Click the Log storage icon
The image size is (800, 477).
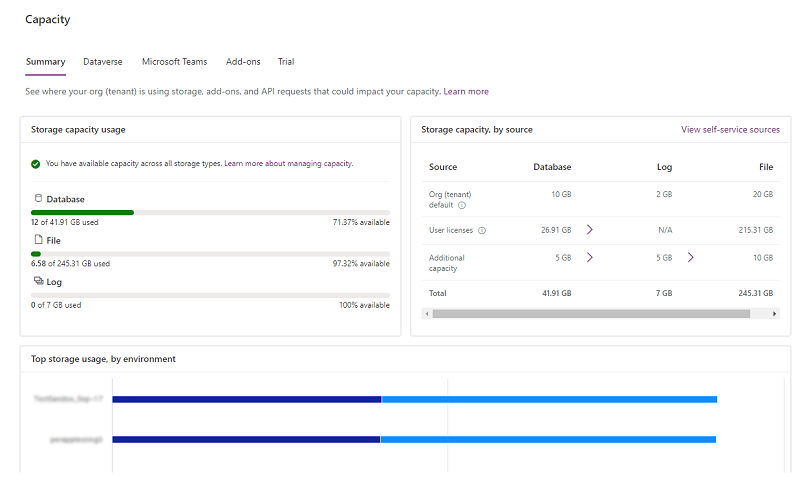[x=38, y=281]
